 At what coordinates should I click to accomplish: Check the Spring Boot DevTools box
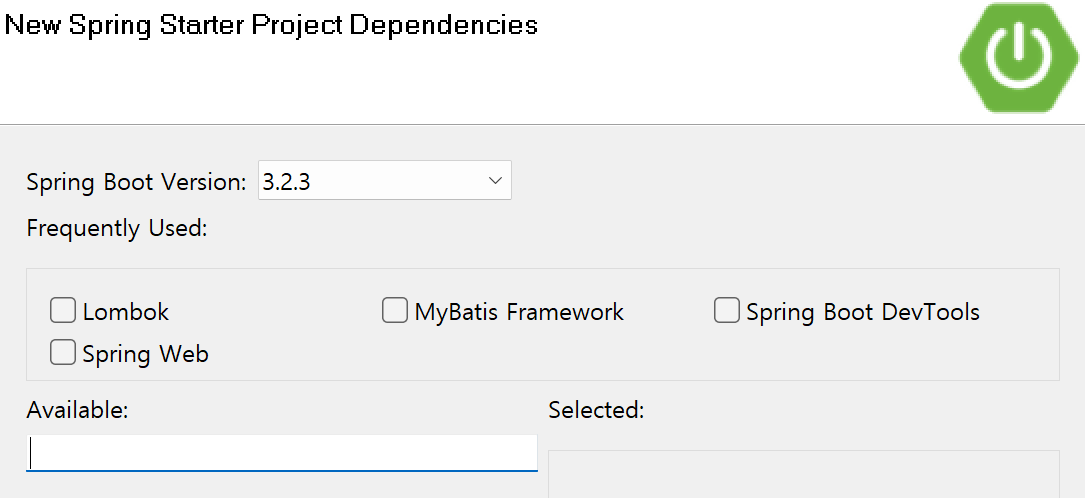[x=727, y=311]
